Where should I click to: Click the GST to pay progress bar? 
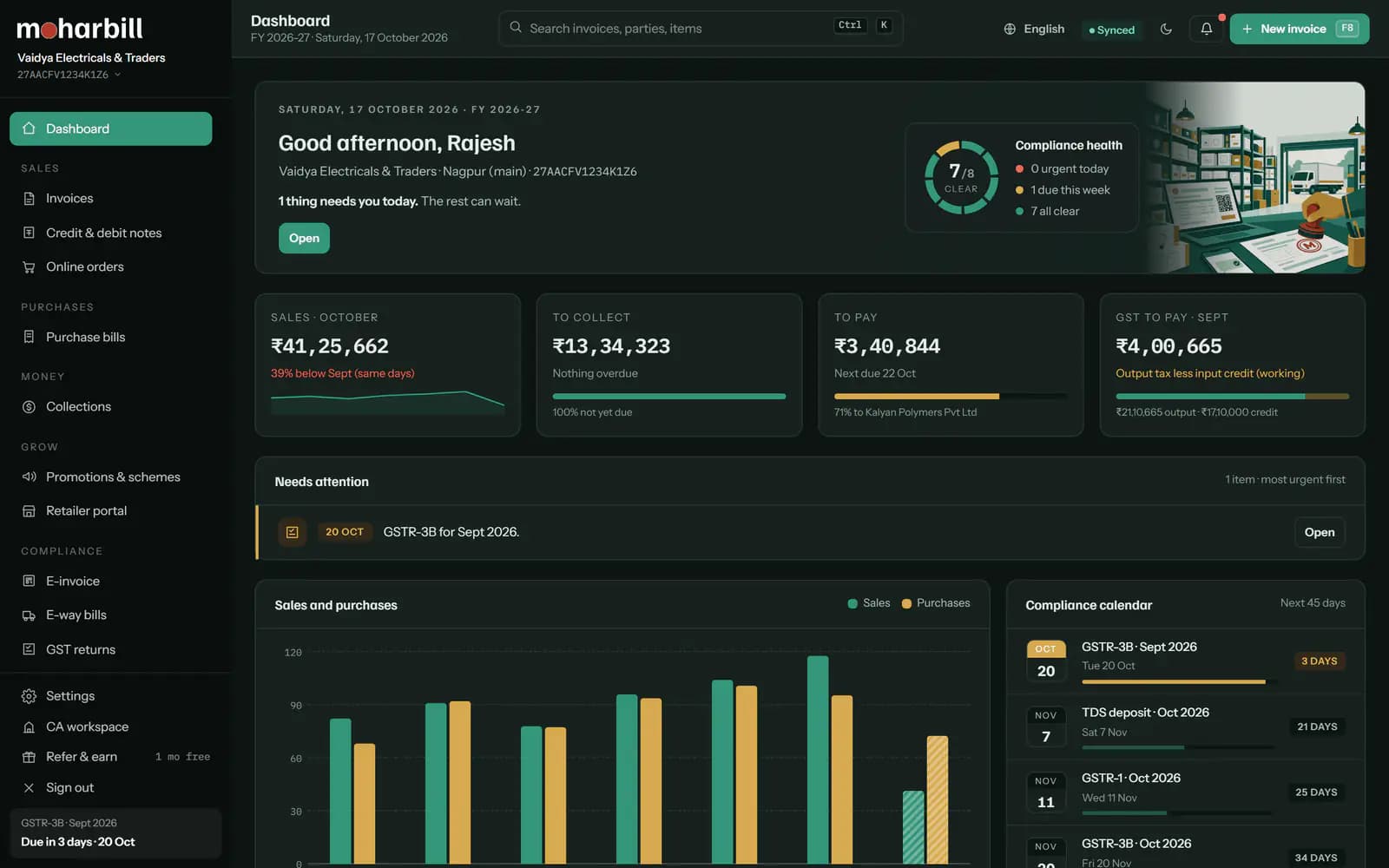(x=1232, y=397)
